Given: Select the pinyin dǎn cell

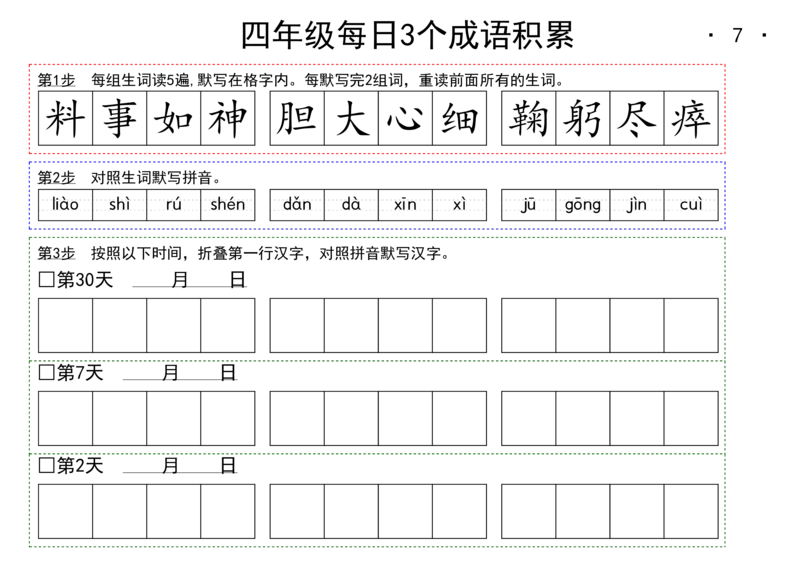Looking at the screenshot, I should tap(297, 205).
